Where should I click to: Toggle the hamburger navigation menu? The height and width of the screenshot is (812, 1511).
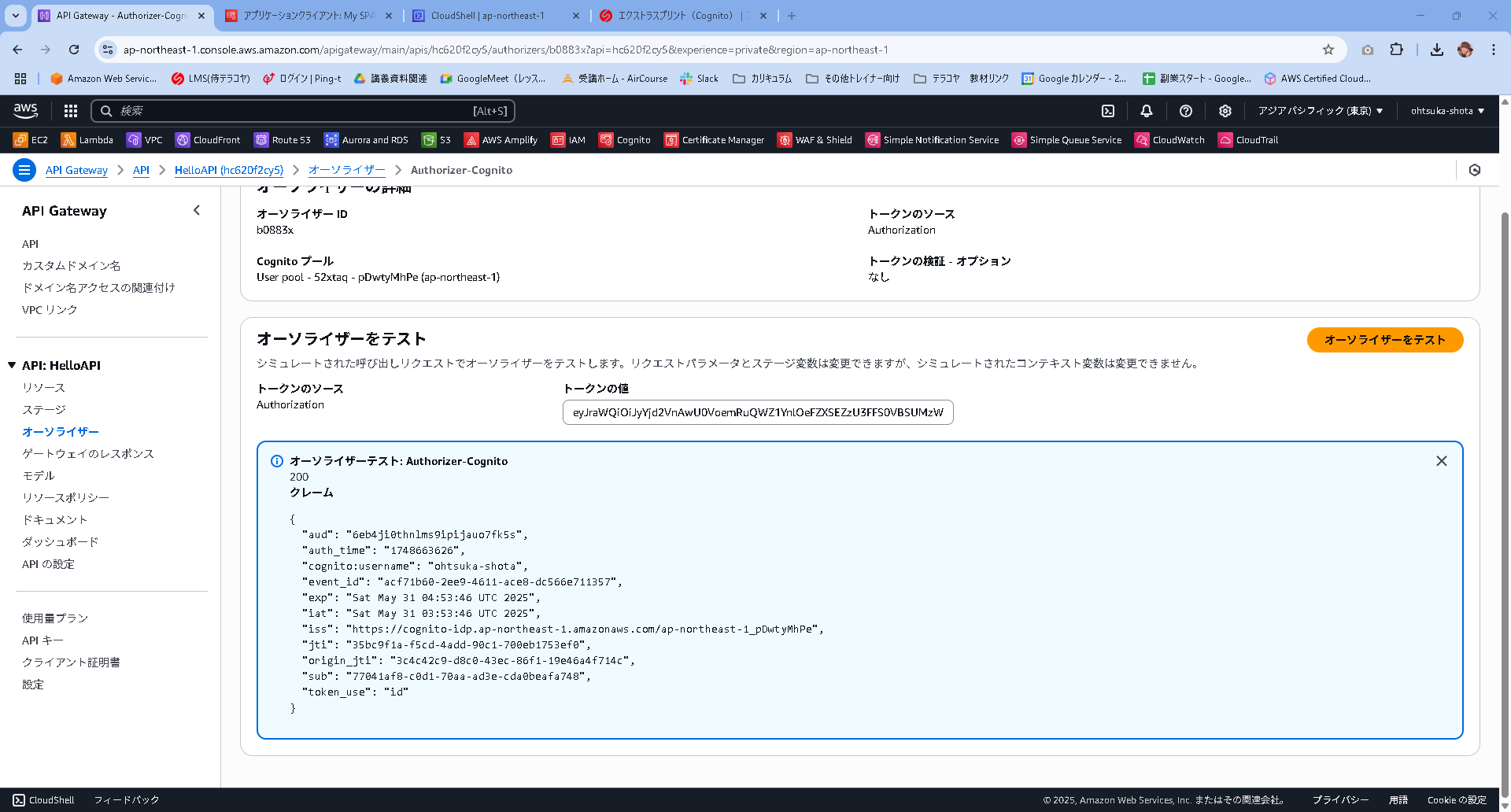[x=24, y=170]
